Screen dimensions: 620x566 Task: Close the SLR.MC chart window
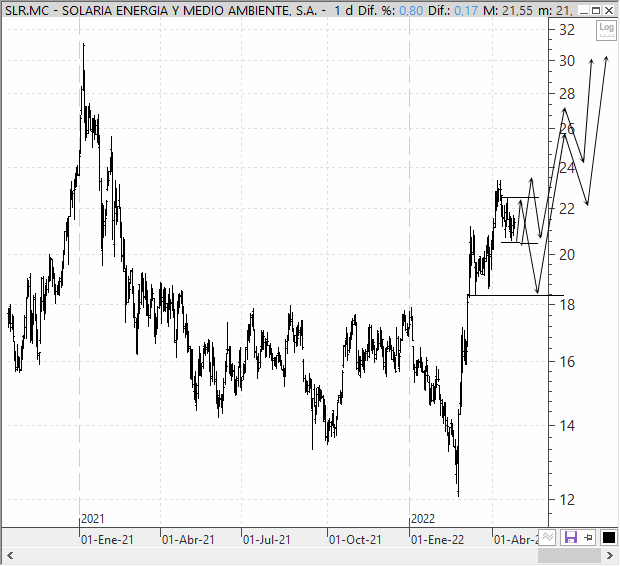[x=609, y=11]
